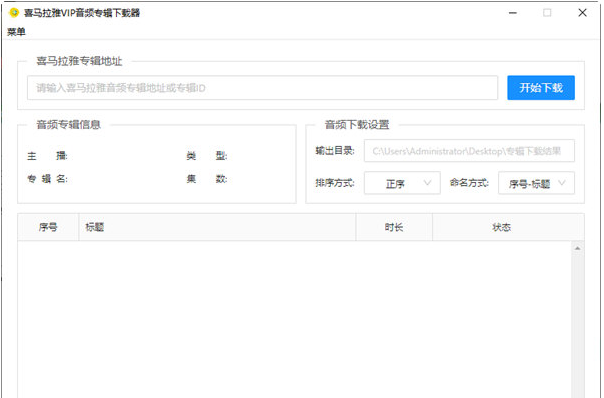This screenshot has width=604, height=398.
Task: Click the 主播 label
Action: coord(47,156)
